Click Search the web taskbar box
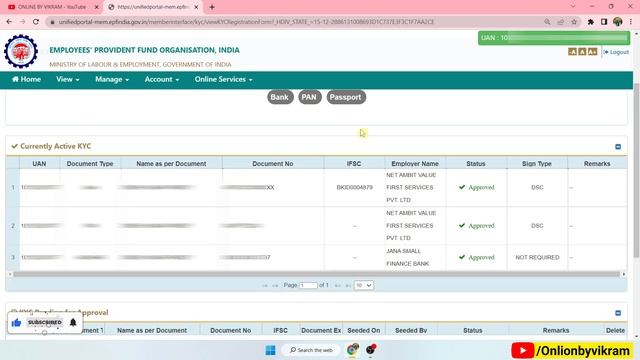This screenshot has width=640, height=360. tap(311, 350)
